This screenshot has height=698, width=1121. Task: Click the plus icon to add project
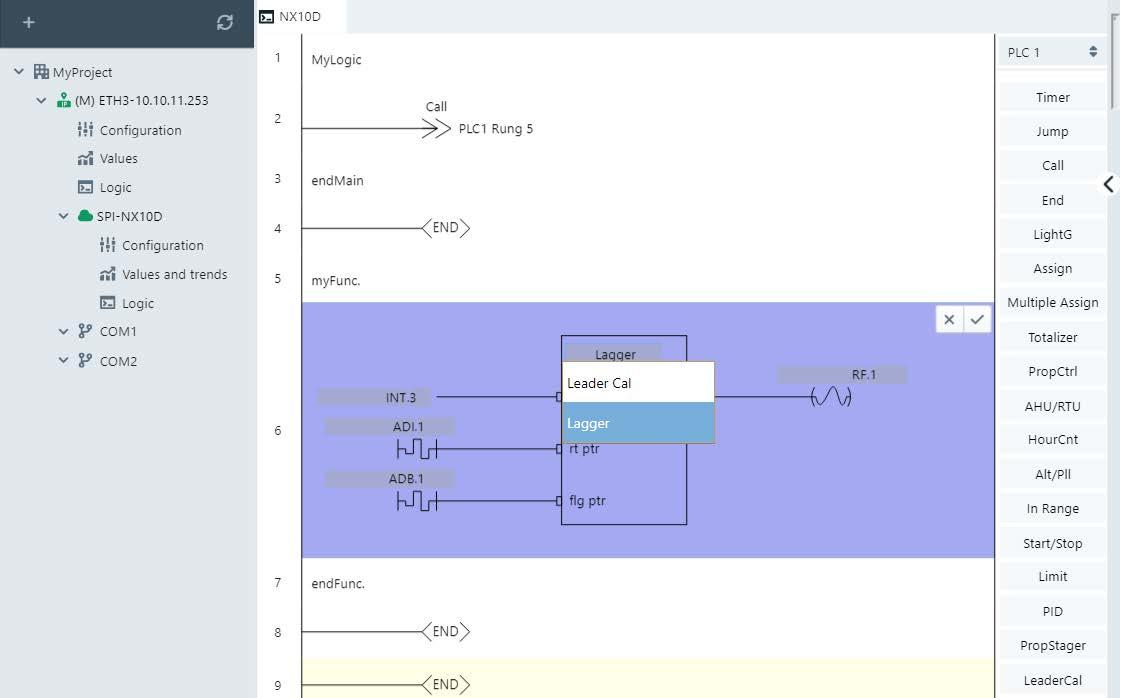point(28,22)
